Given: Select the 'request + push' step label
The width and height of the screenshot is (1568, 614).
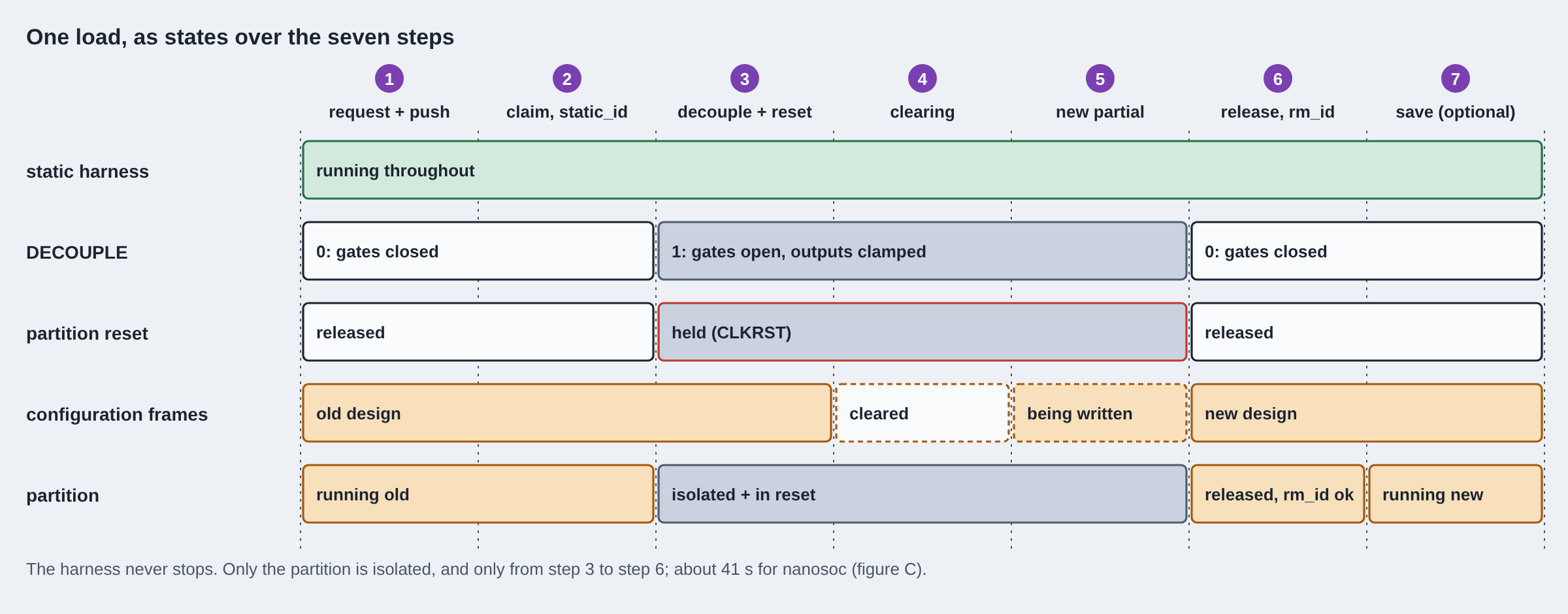Looking at the screenshot, I should pos(389,112).
